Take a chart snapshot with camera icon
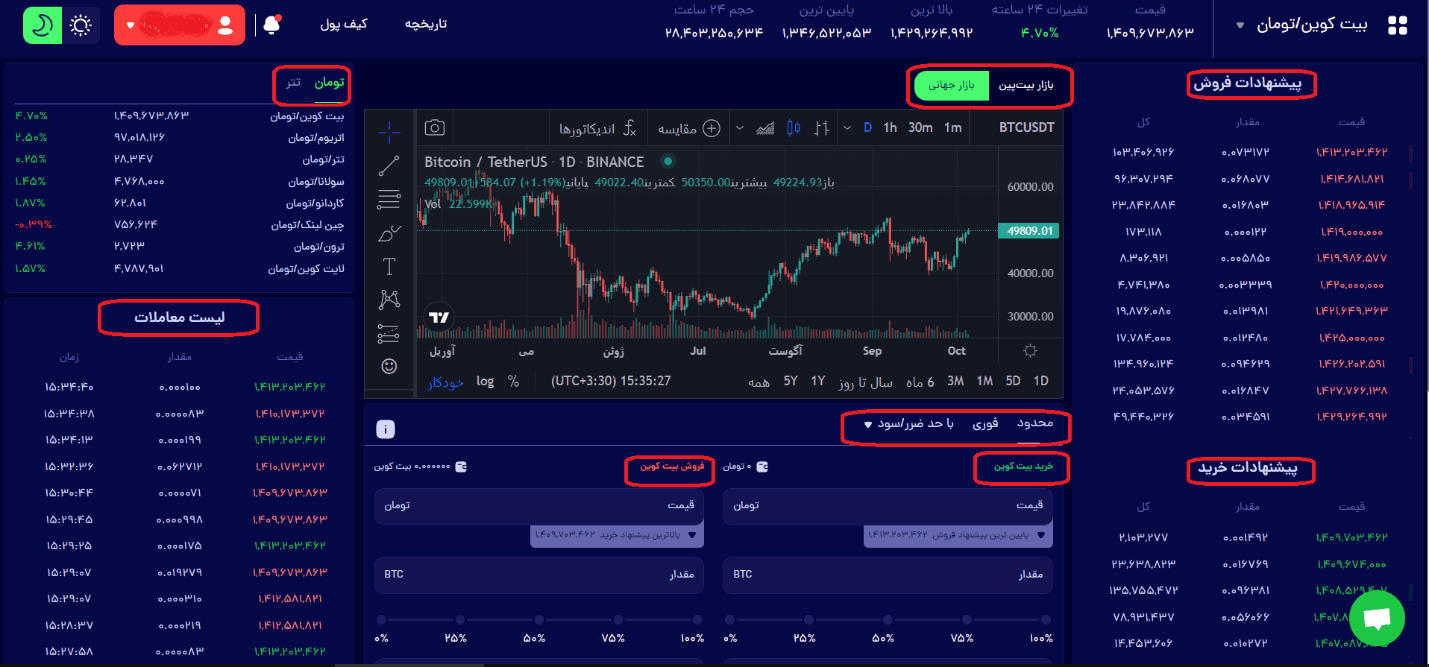Screen dimensions: 1429x667 coord(434,128)
